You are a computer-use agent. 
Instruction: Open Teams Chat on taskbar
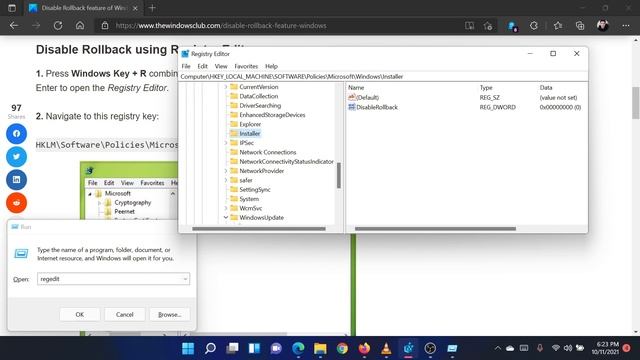coord(276,348)
